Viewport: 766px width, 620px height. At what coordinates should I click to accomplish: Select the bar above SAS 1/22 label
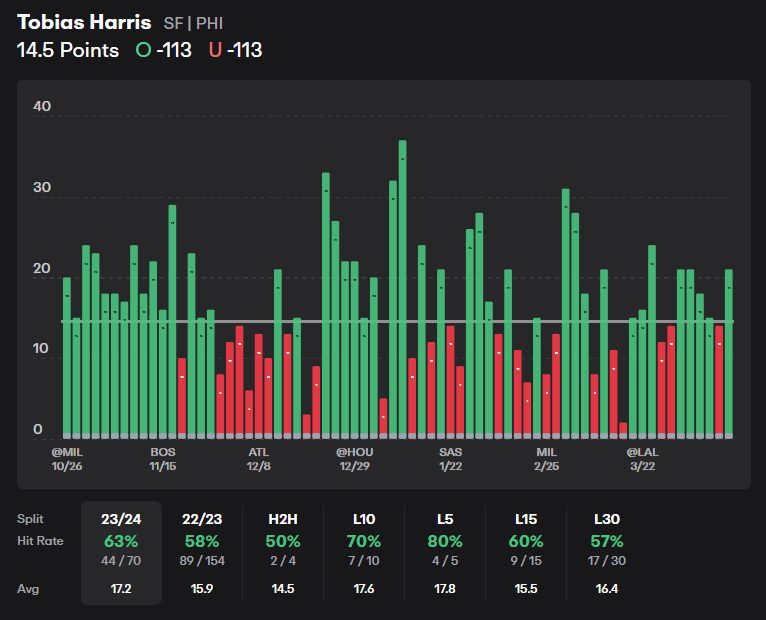(450, 382)
